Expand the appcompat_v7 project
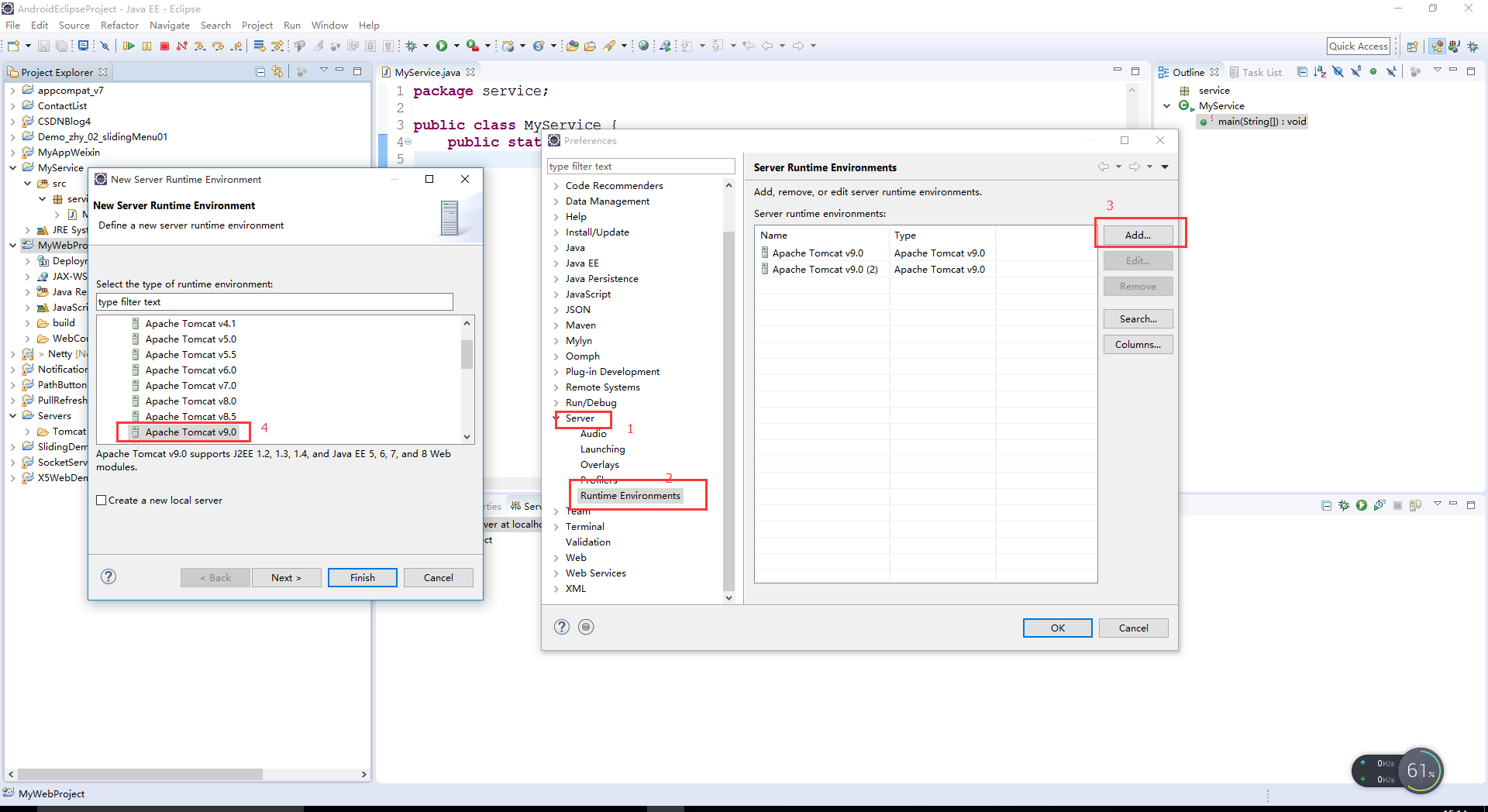 point(12,91)
